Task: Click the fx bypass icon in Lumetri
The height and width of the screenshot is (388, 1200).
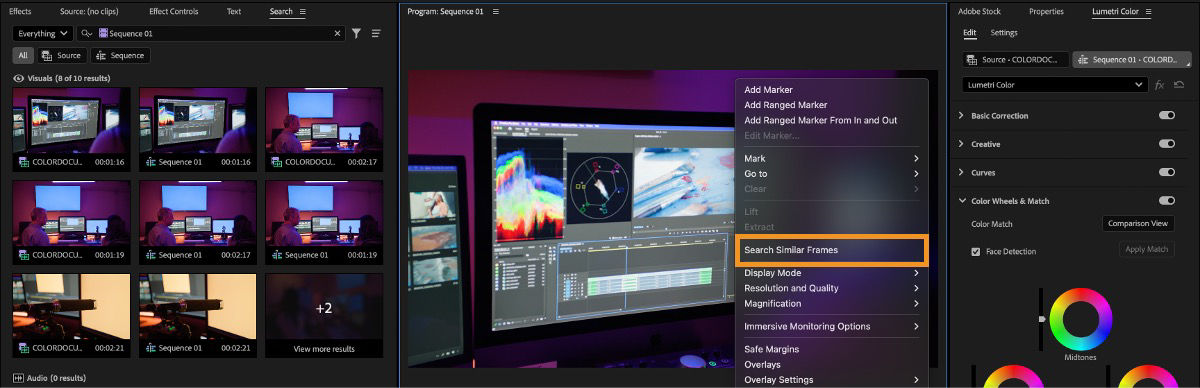Action: (x=1160, y=85)
